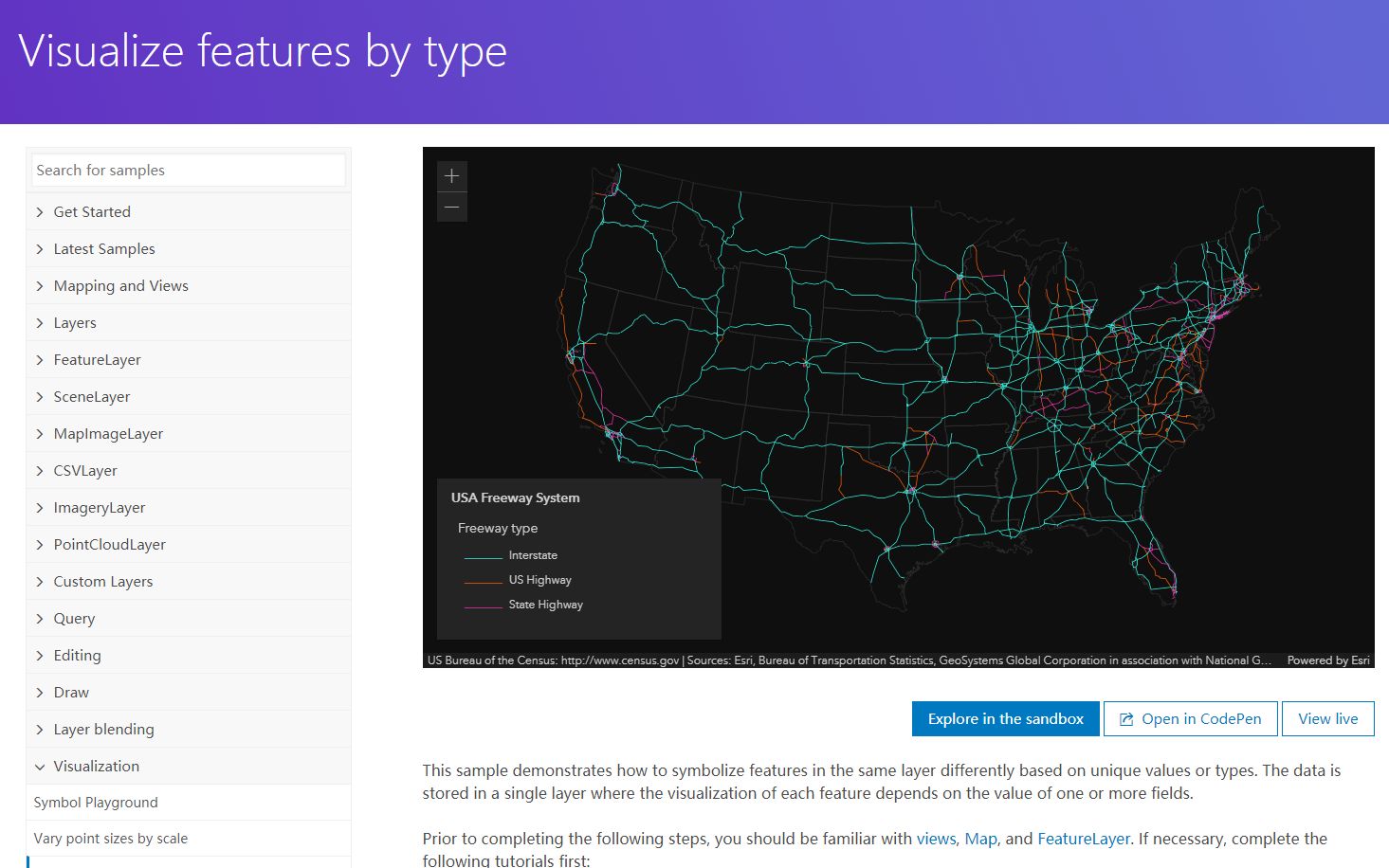Open the FeatureLayer hyperlink
Image resolution: width=1389 pixels, height=868 pixels.
coord(1084,839)
